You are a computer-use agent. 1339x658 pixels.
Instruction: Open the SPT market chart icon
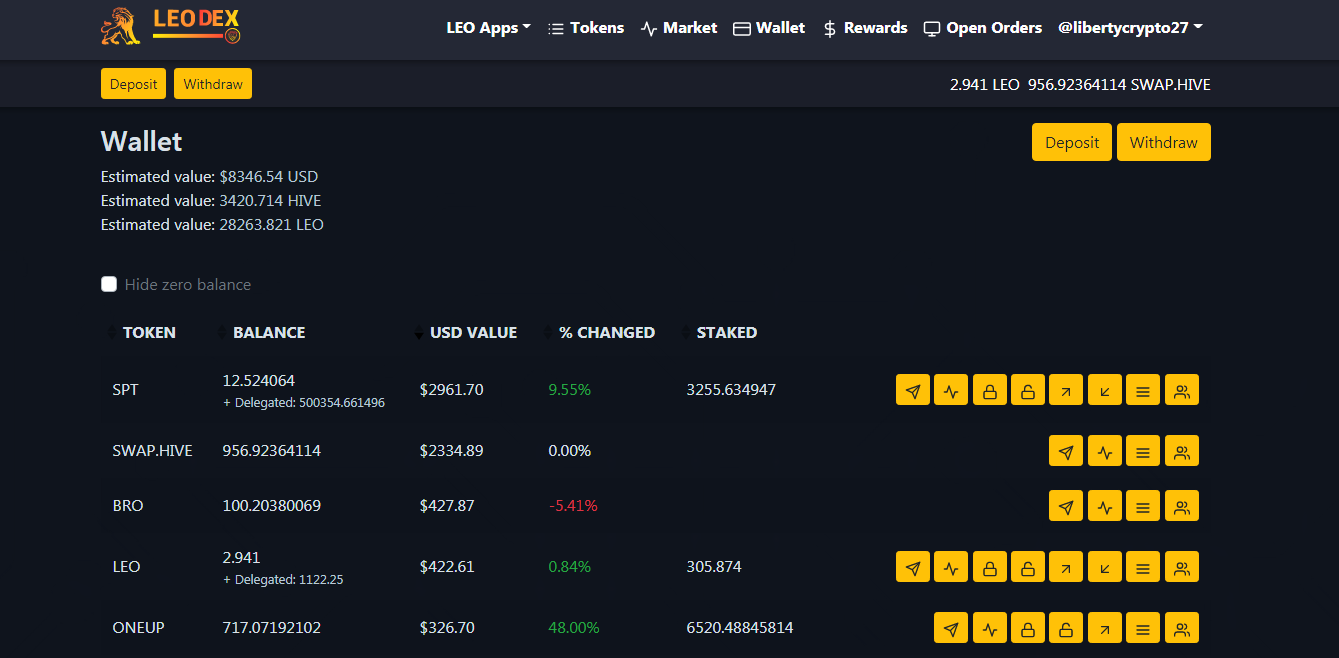(x=951, y=390)
